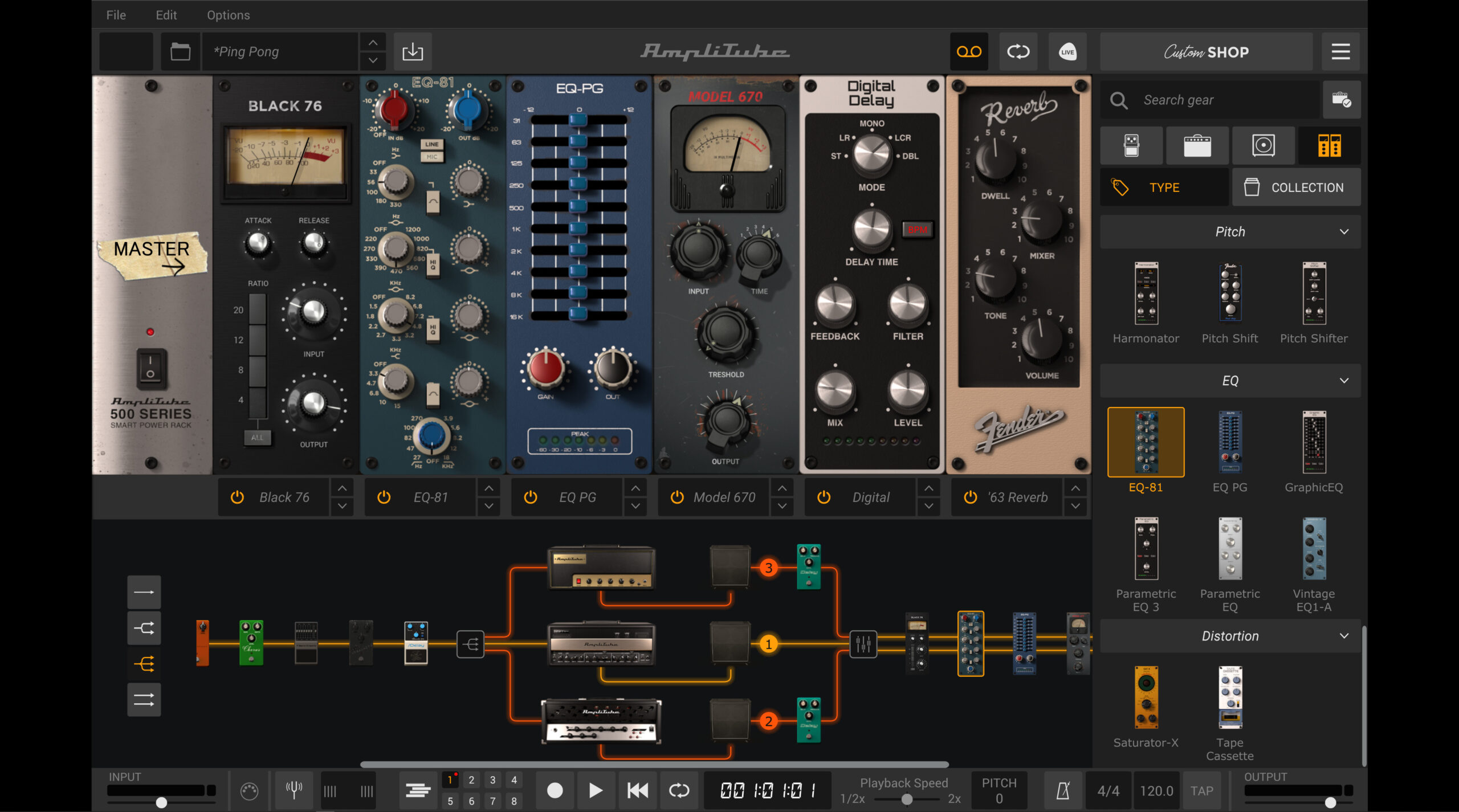
Task: Open the looper icon in top bar
Action: coord(1018,52)
